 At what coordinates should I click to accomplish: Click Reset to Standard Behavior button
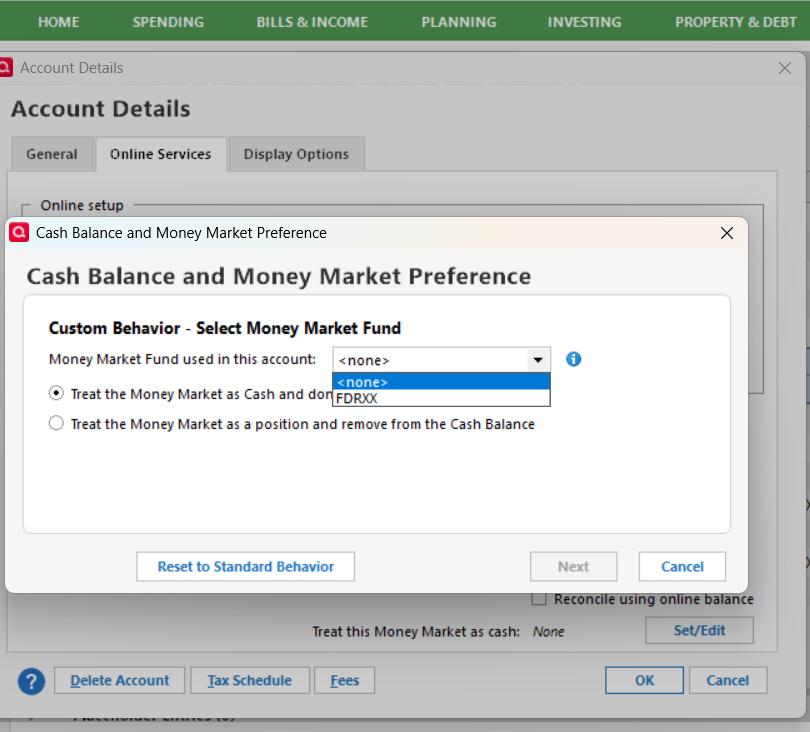point(245,567)
